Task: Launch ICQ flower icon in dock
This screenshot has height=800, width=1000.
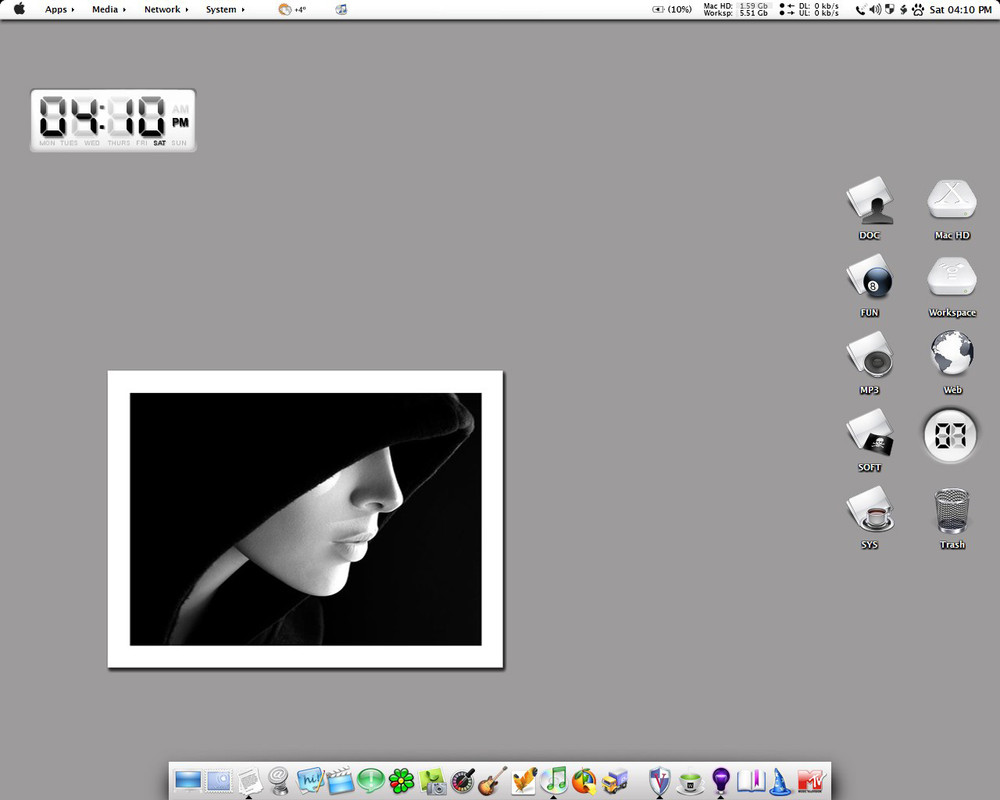Action: coord(402,781)
